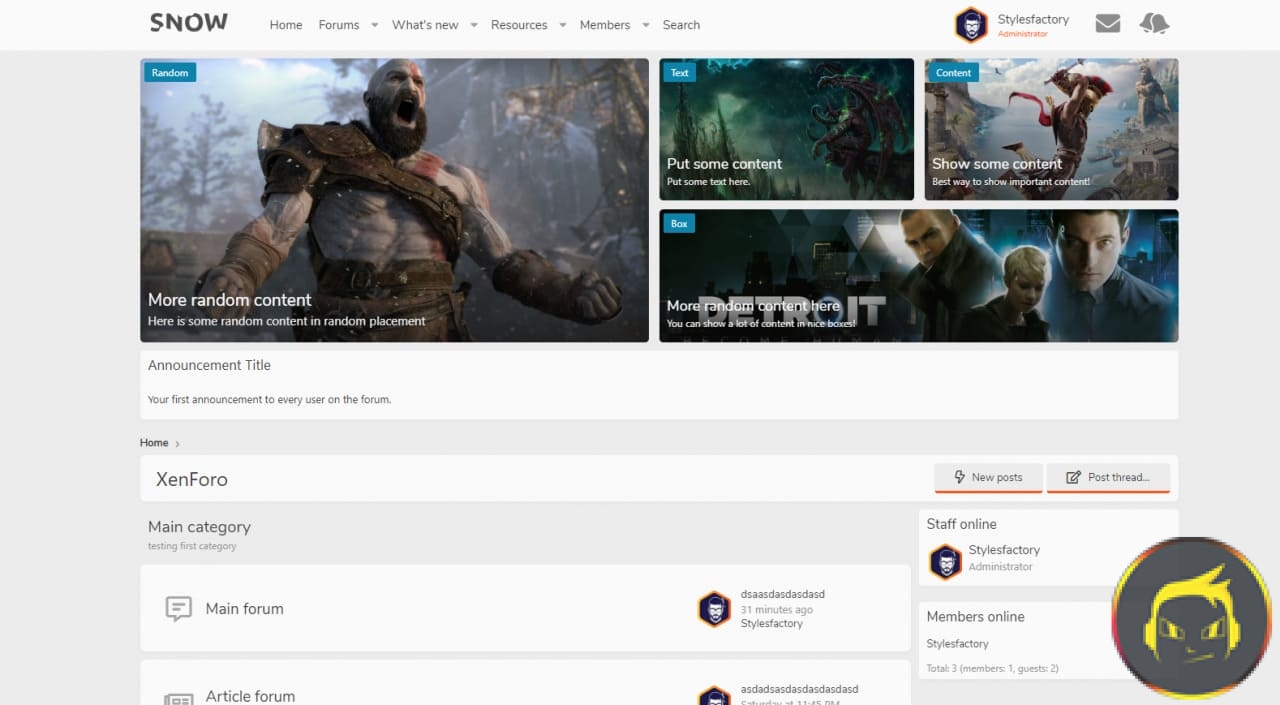
Task: Expand the What's new dropdown arrow
Action: coord(474,25)
